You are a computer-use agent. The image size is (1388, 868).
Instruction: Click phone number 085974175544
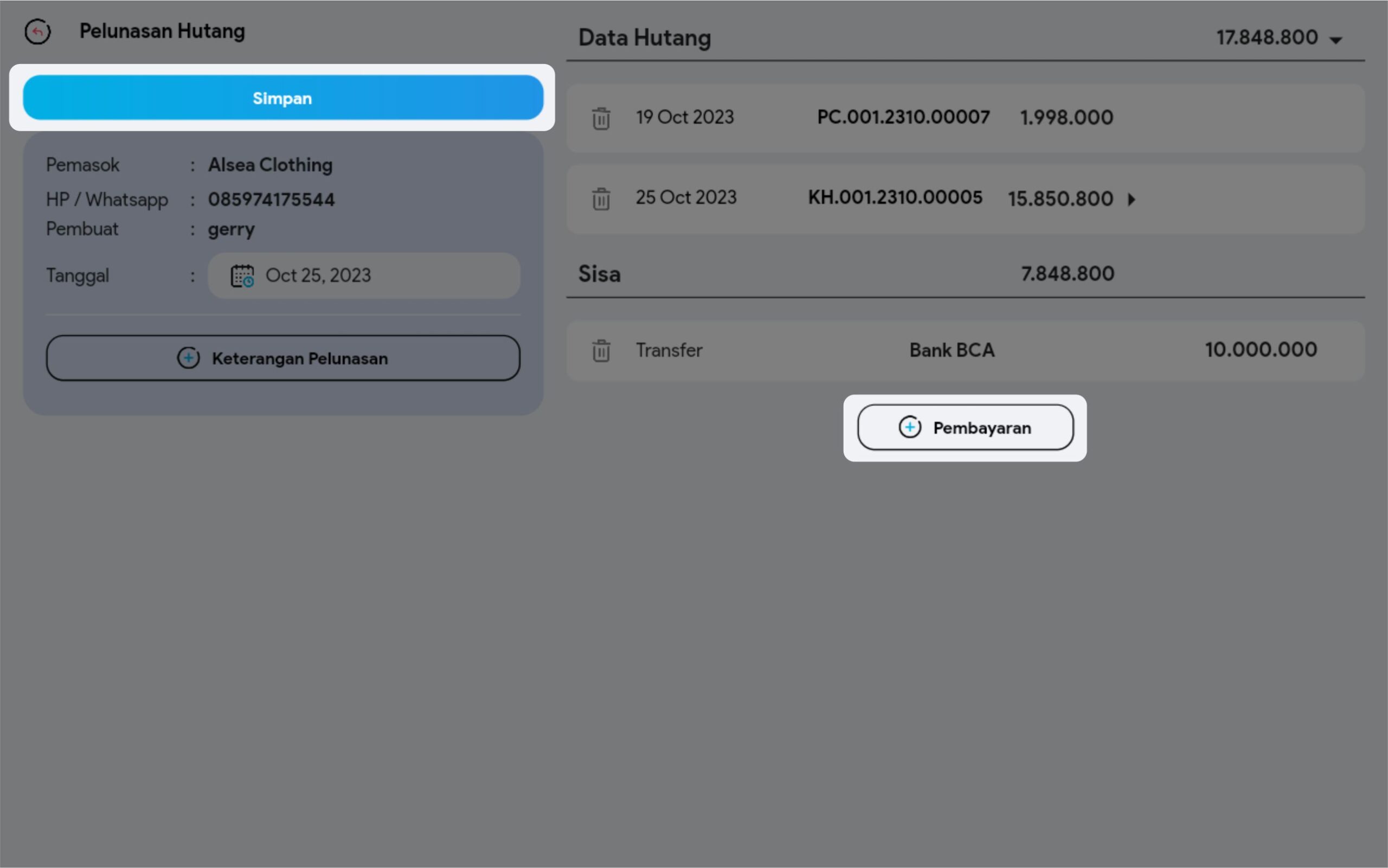(x=271, y=199)
